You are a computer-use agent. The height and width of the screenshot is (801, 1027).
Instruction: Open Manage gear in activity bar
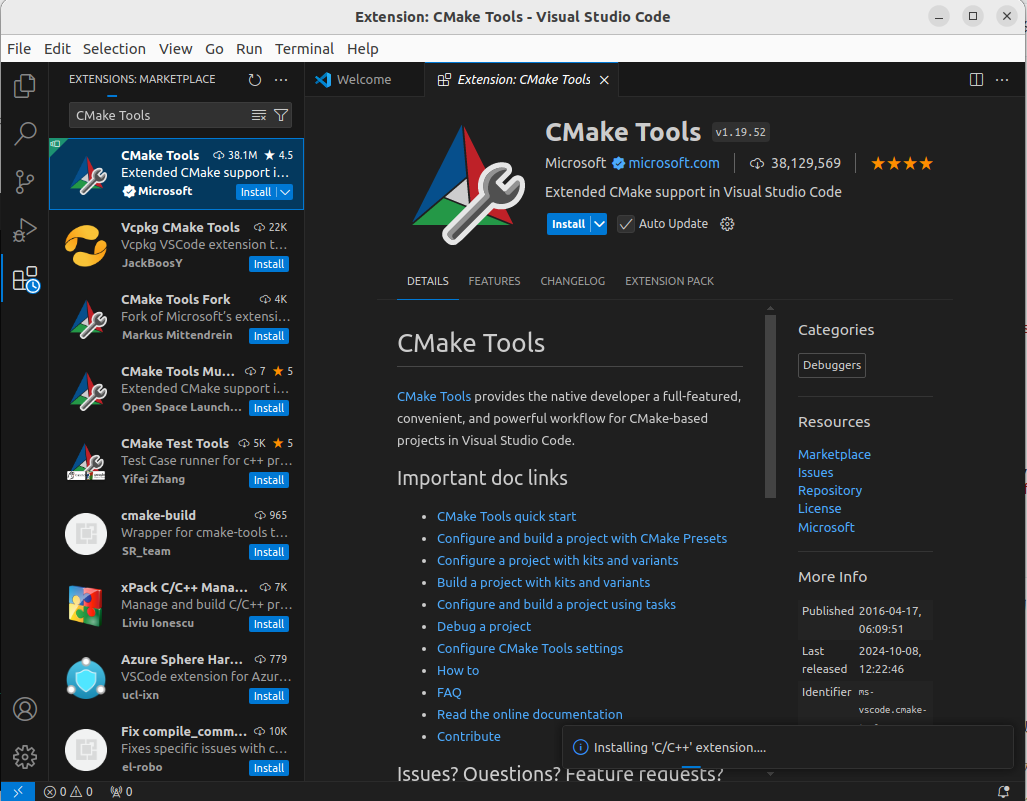click(25, 756)
